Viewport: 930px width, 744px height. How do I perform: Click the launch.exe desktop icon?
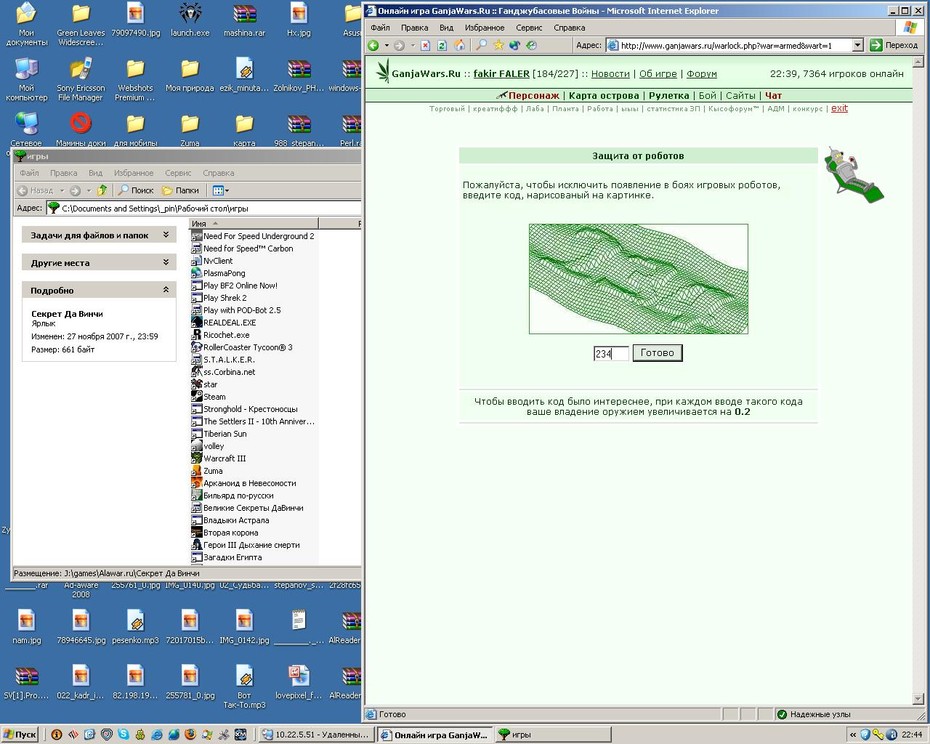click(x=190, y=21)
